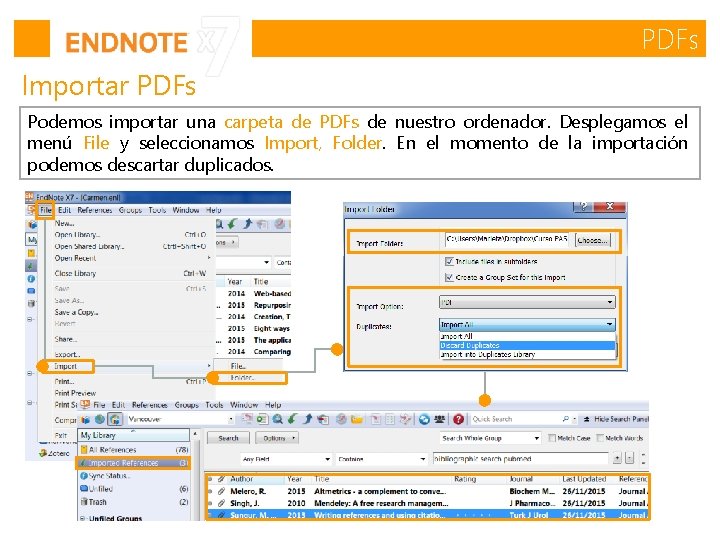Viewport: 720px width, 540px height.
Task: Click Online Search magnifier in top window toolbar
Action: pyautogui.click(x=219, y=224)
